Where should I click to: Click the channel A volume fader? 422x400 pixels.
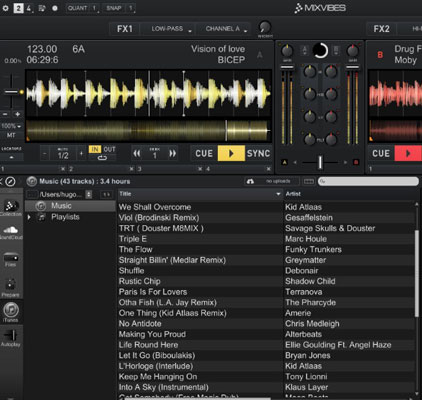click(x=287, y=68)
